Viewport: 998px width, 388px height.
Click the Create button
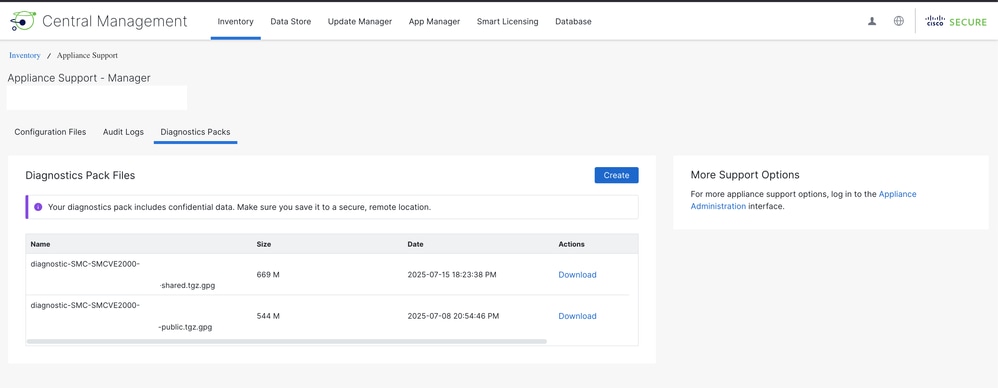coord(616,176)
